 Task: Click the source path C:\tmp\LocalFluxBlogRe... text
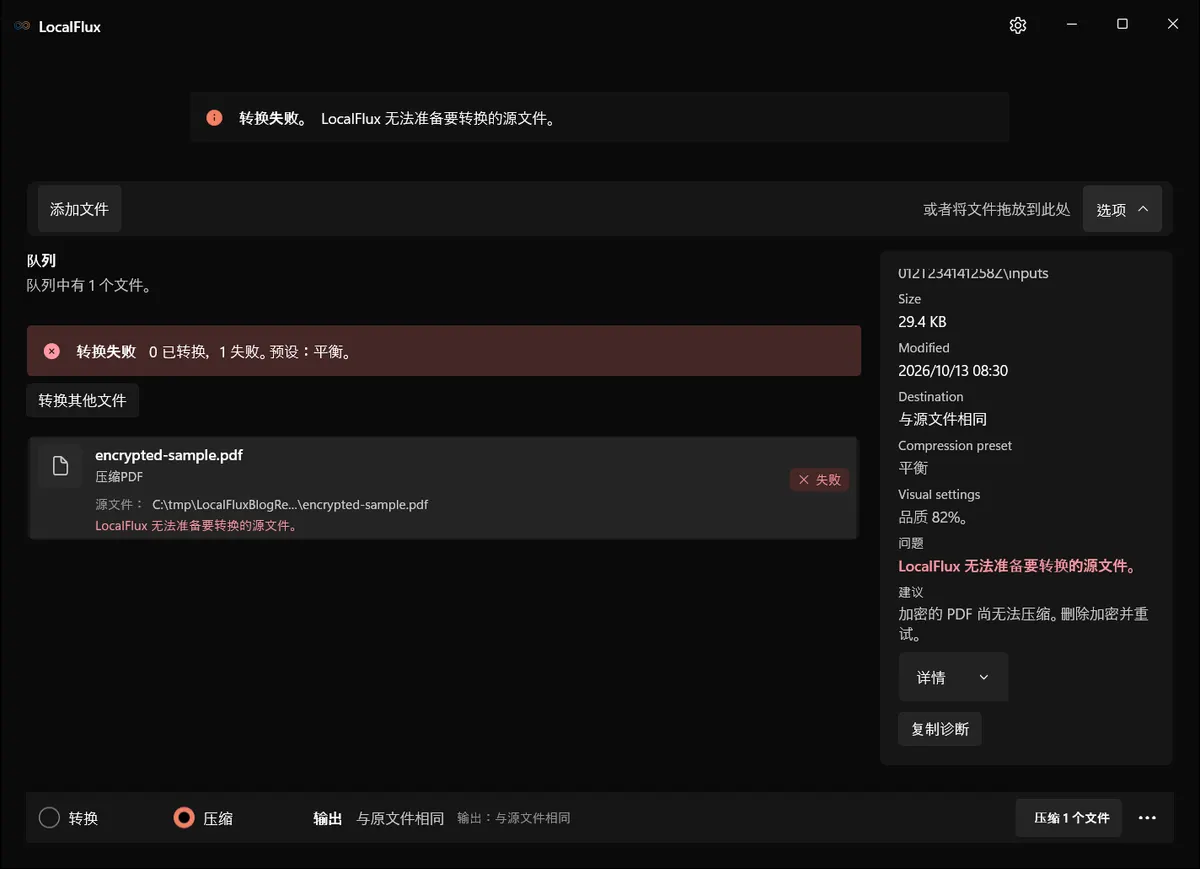290,504
